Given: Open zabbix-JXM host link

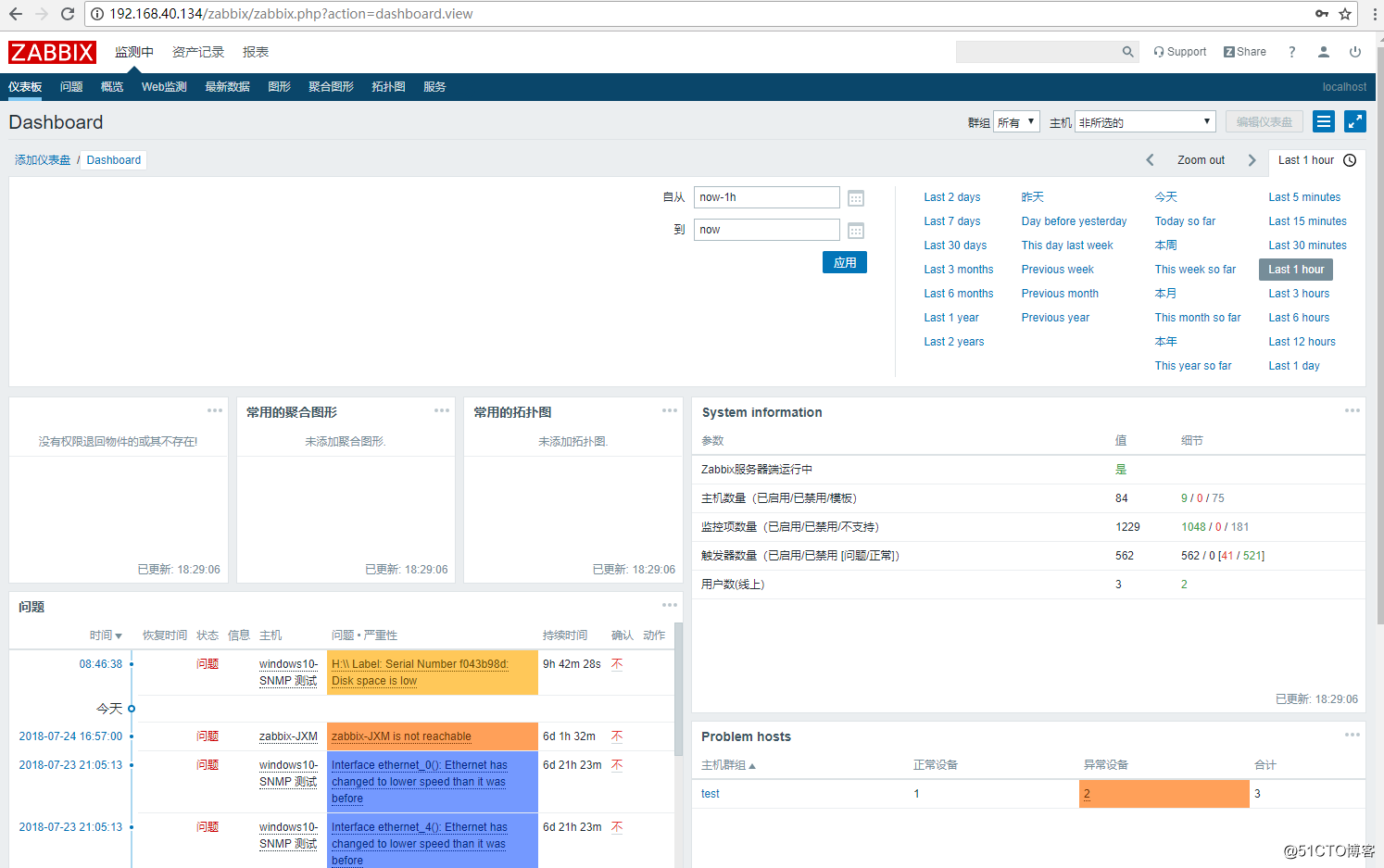Looking at the screenshot, I should (288, 736).
